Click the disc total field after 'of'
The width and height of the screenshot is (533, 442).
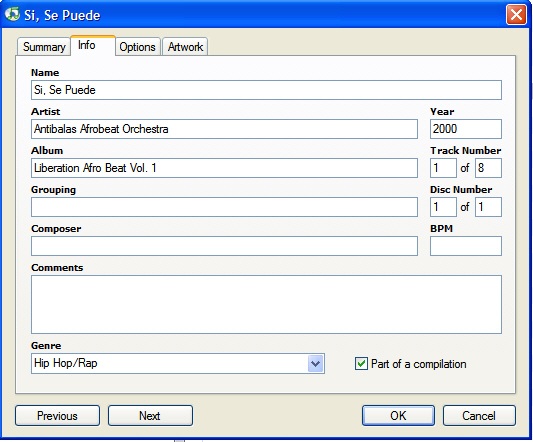click(488, 207)
